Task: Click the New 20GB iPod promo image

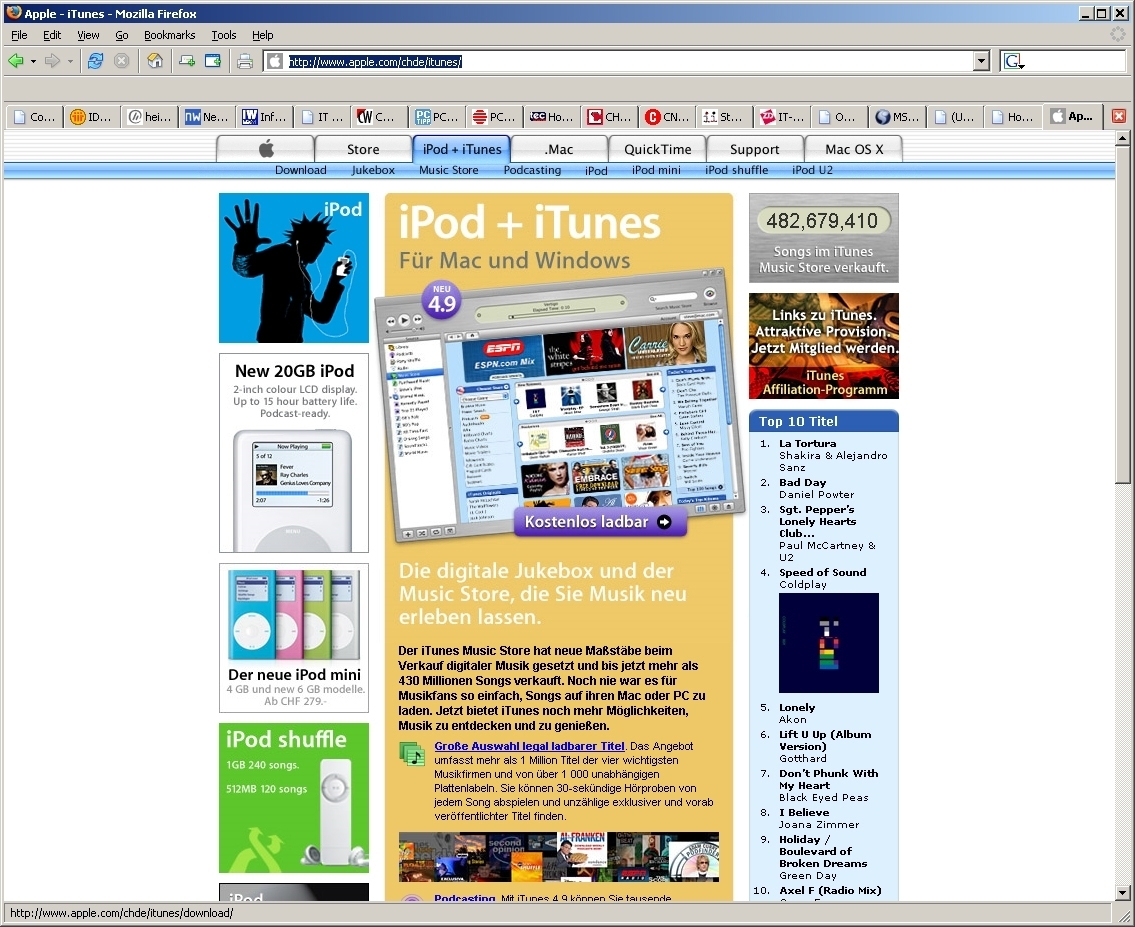Action: pyautogui.click(x=294, y=454)
